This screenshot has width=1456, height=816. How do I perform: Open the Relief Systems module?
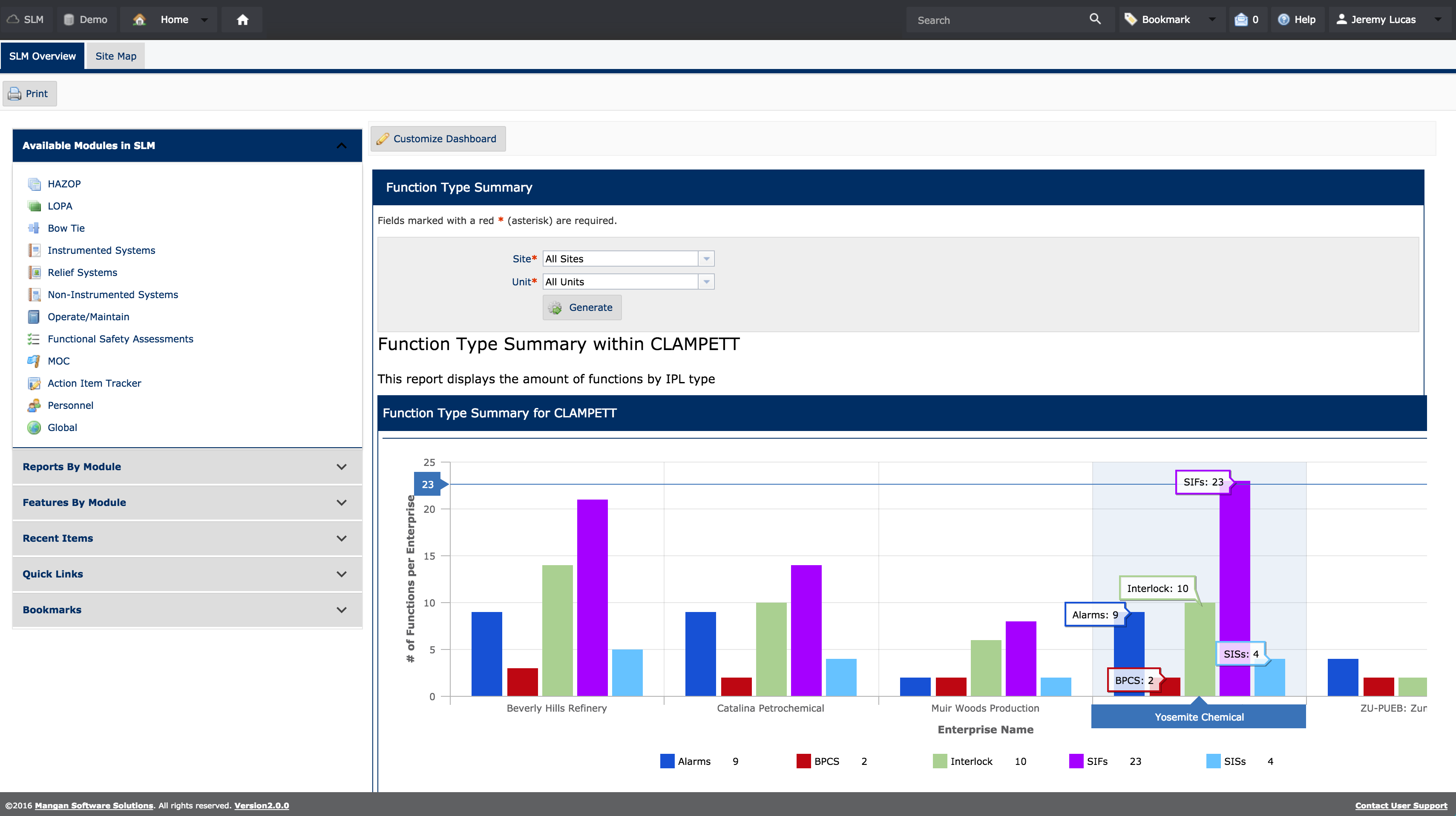click(82, 273)
